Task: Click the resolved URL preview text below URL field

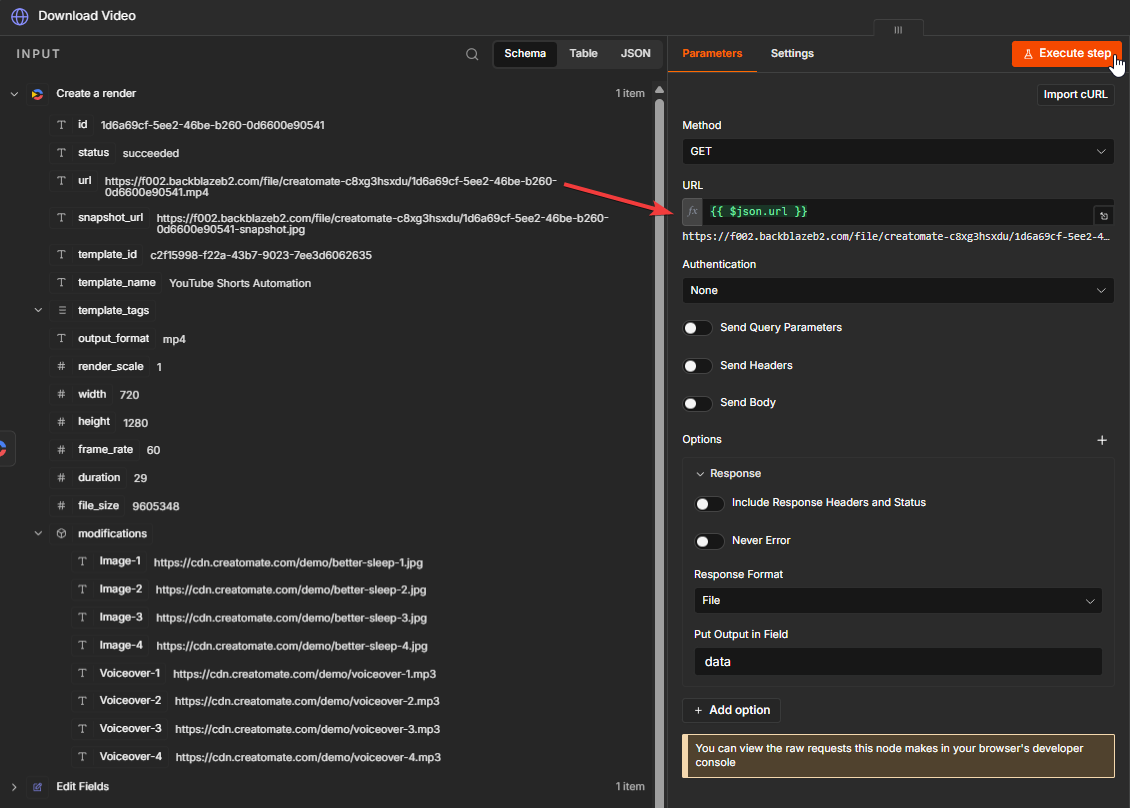Action: tap(896, 236)
